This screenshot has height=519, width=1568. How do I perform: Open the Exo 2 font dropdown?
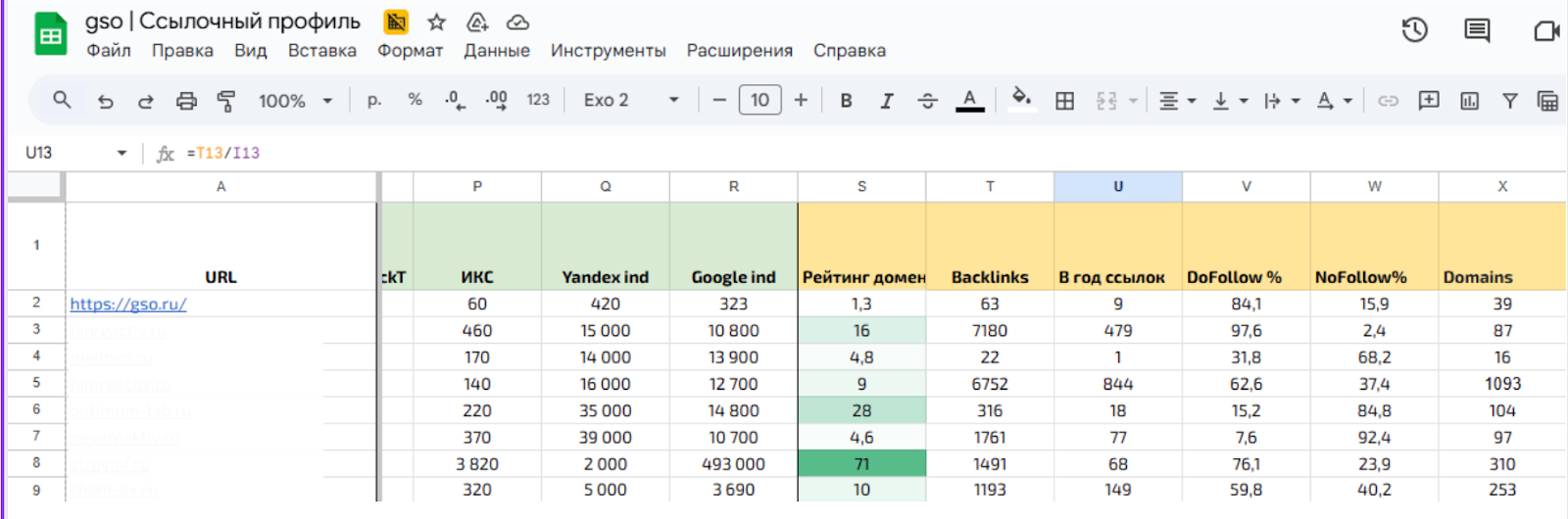click(631, 100)
